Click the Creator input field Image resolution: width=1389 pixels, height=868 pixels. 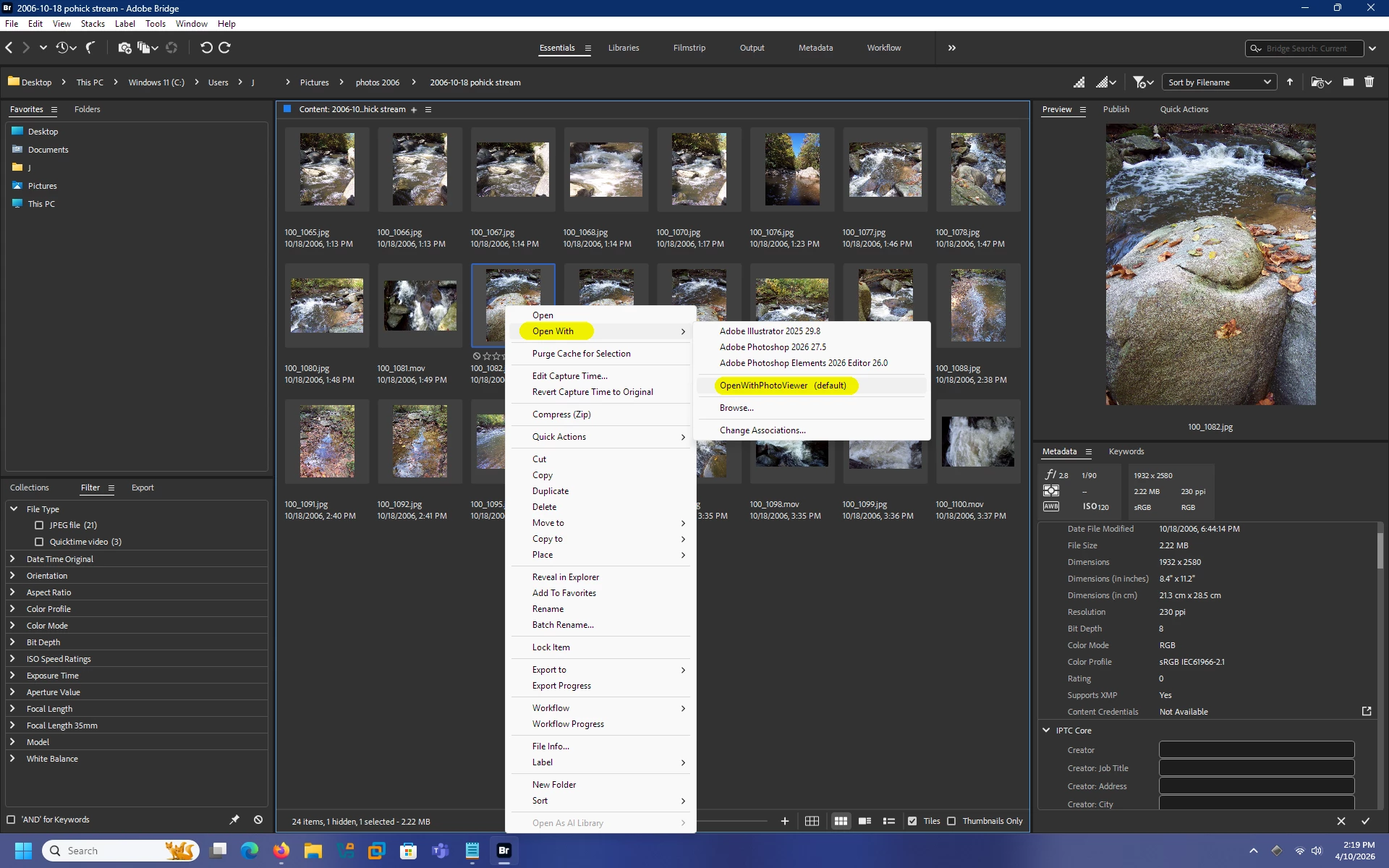tap(1256, 750)
